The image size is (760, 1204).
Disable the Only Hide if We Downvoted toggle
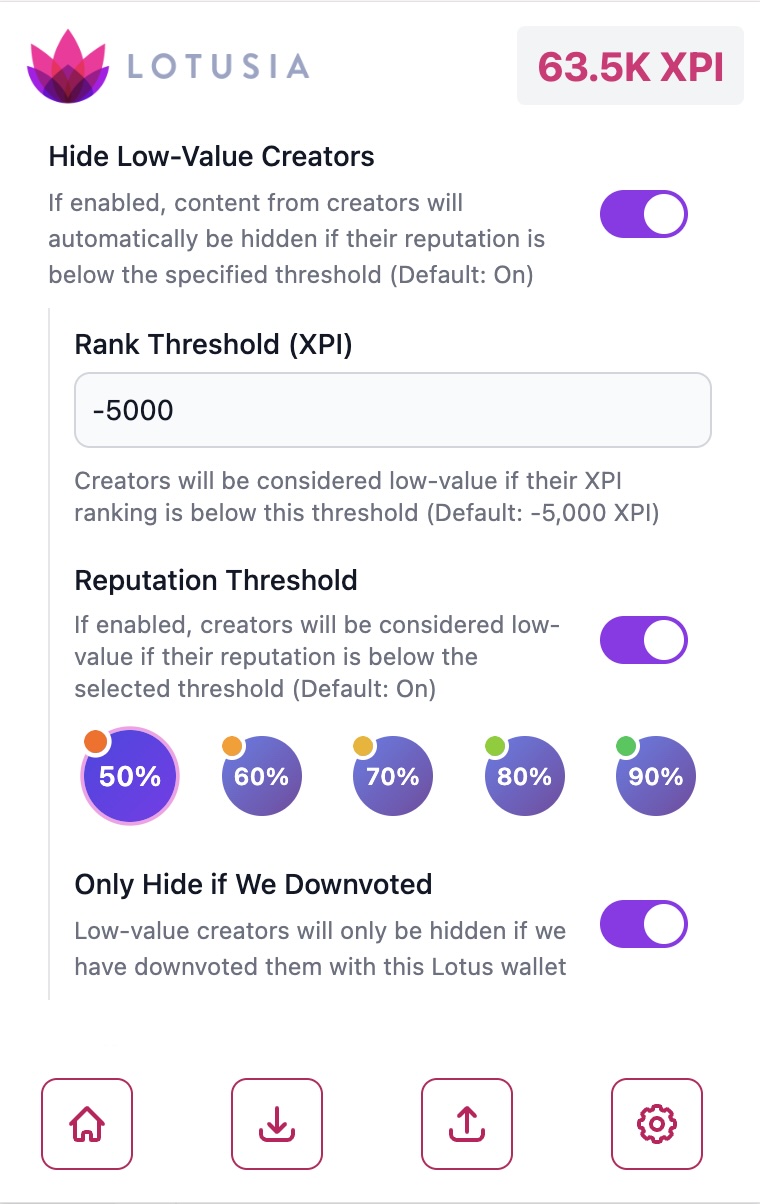643,924
